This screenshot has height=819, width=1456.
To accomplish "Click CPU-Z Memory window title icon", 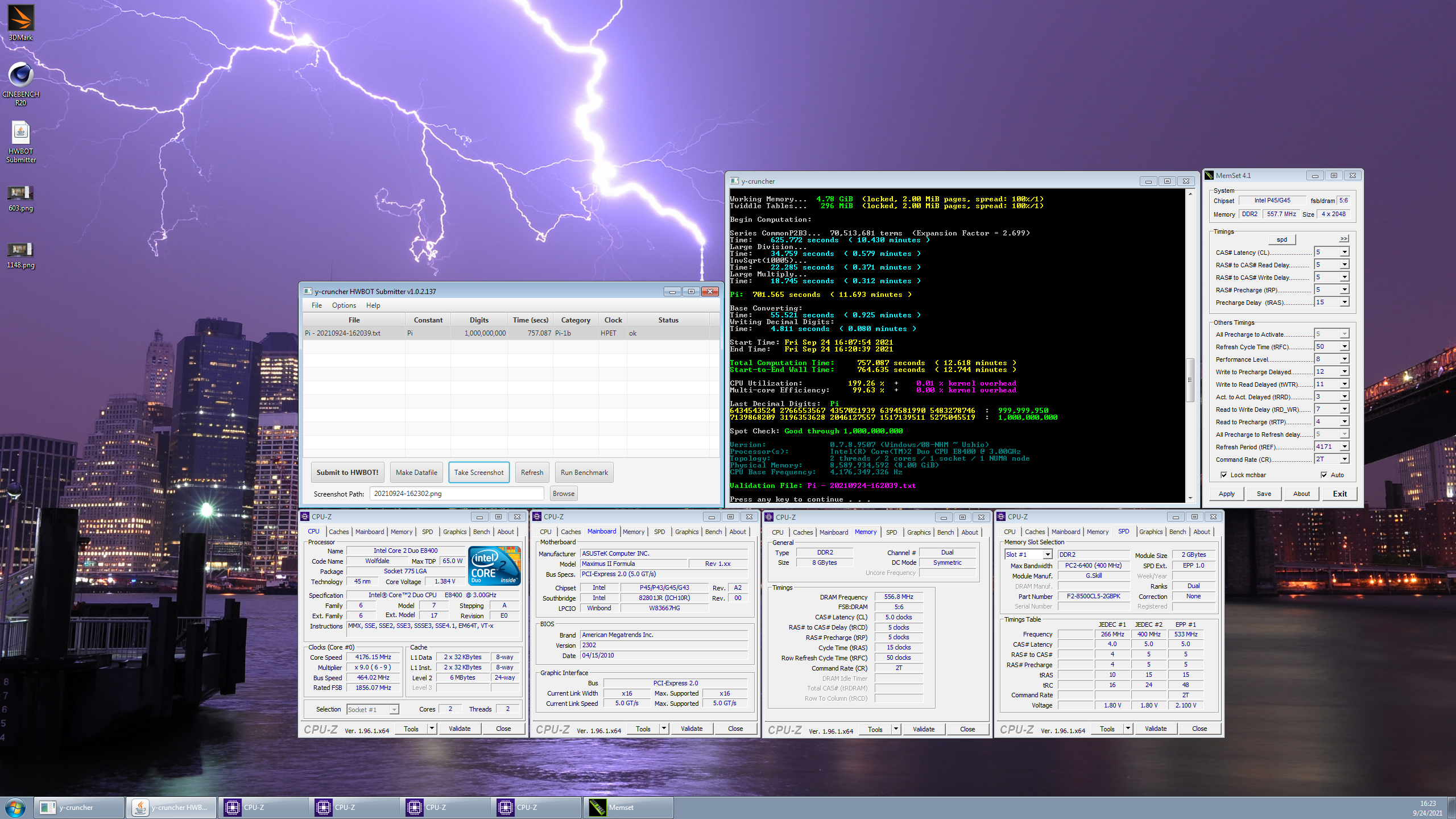I will (769, 517).
